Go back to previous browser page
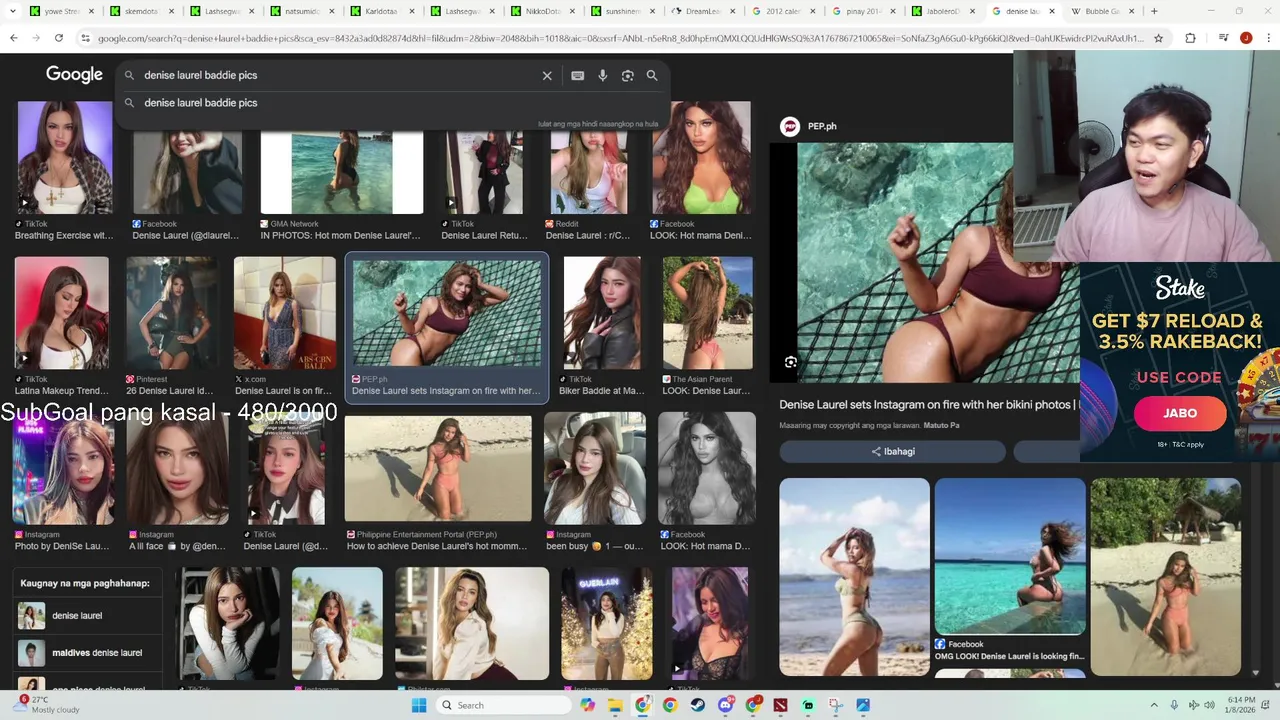The image size is (1280, 720). (14, 38)
